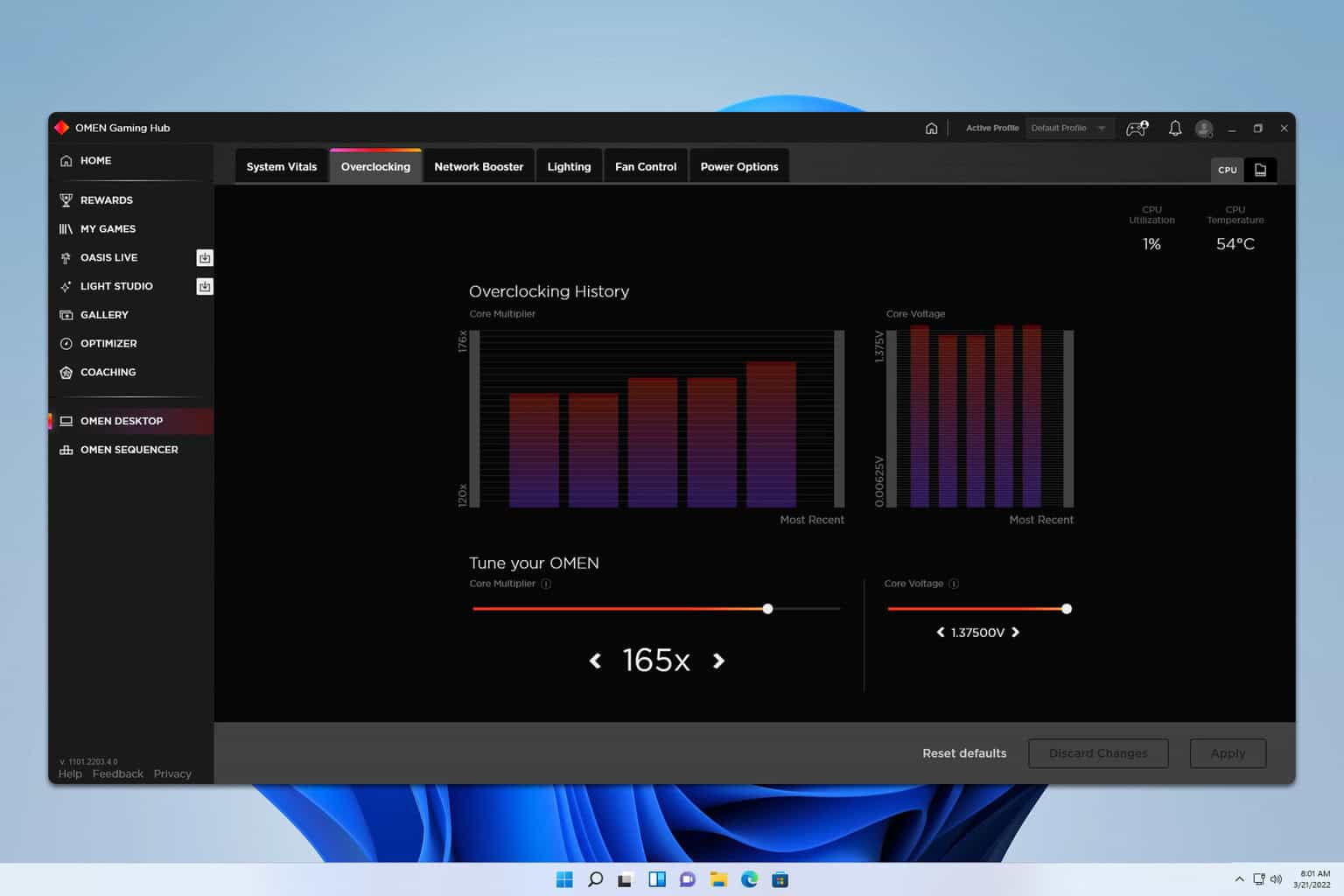The image size is (1344, 896).
Task: Open the Feedback link
Action: [x=117, y=774]
